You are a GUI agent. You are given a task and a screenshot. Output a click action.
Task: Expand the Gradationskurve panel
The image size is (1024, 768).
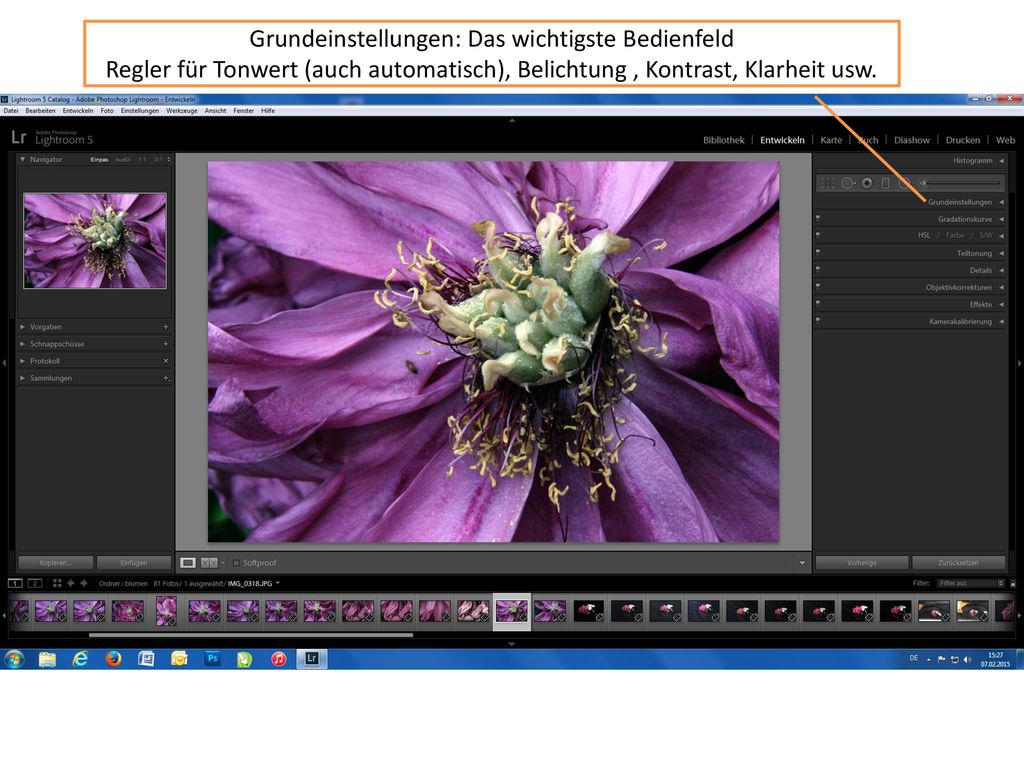point(1001,219)
